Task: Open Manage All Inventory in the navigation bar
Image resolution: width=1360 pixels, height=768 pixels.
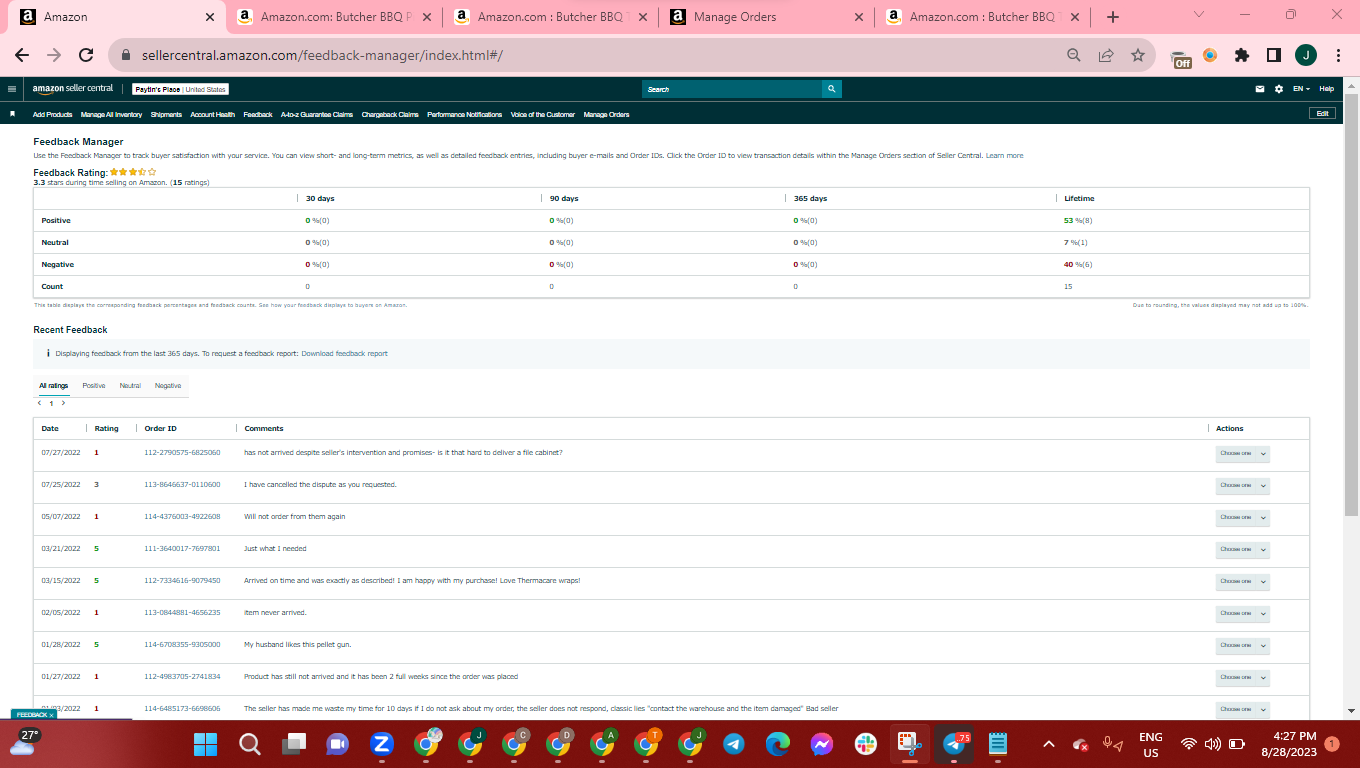Action: 111,115
